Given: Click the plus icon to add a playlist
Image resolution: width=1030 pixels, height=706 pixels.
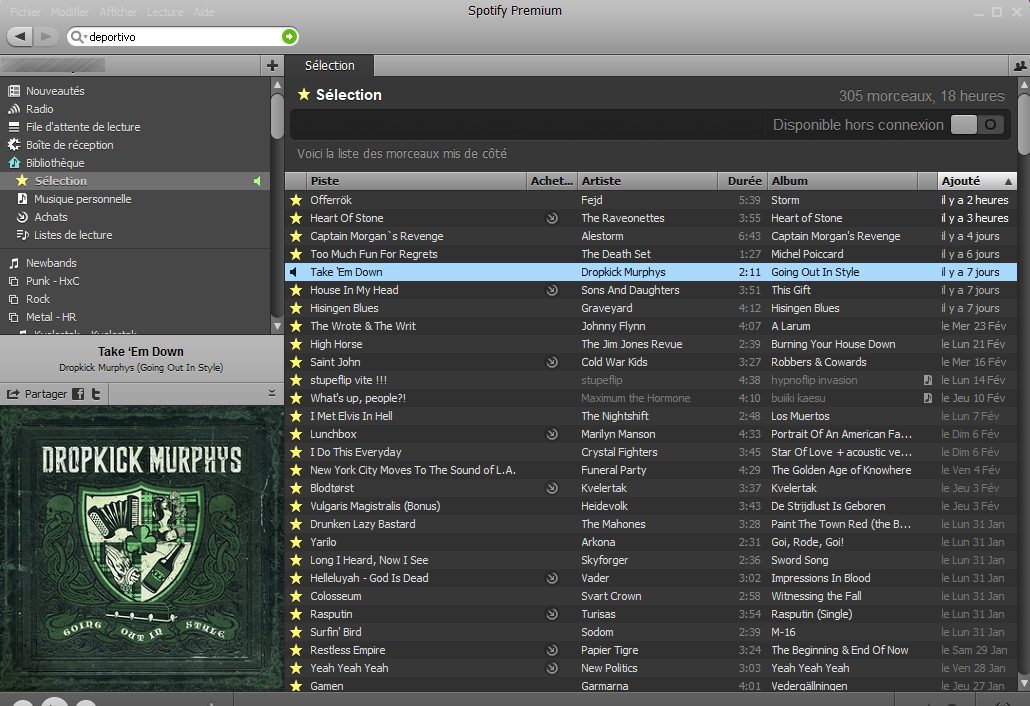Looking at the screenshot, I should 272,66.
